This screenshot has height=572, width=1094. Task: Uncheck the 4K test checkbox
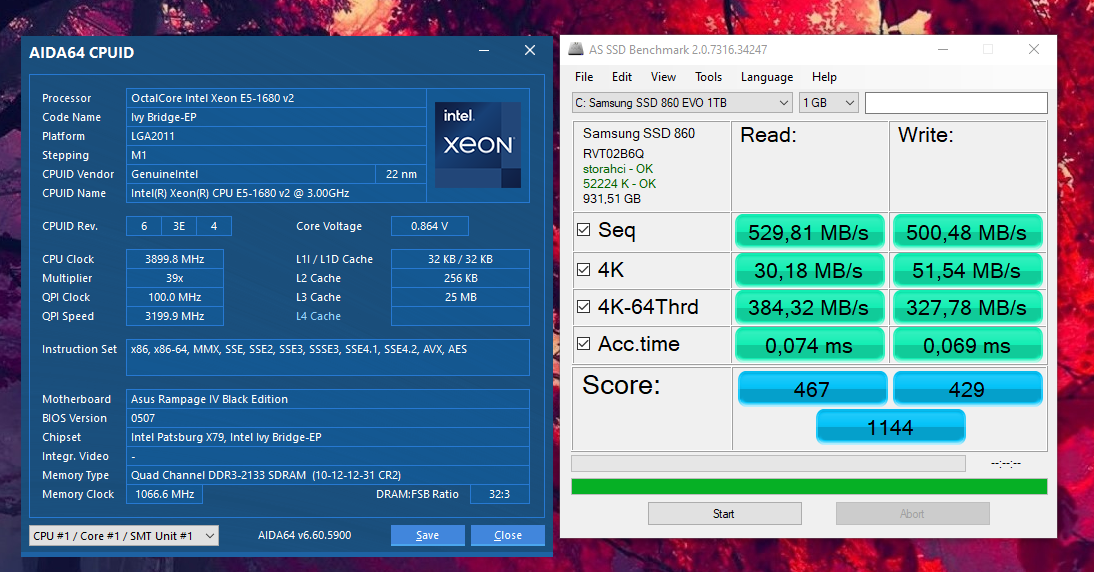(x=584, y=269)
